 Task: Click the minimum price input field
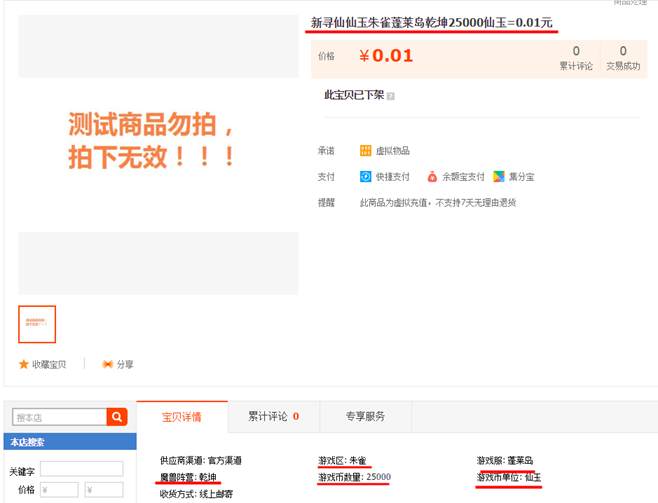(59, 490)
